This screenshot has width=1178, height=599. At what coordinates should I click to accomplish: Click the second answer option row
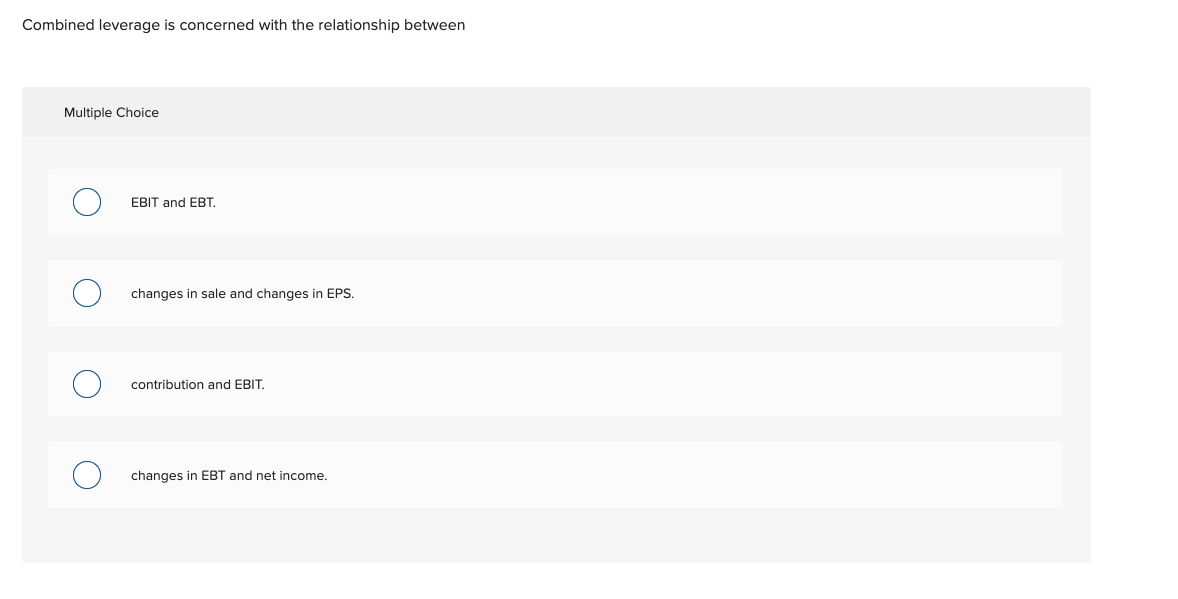point(555,293)
